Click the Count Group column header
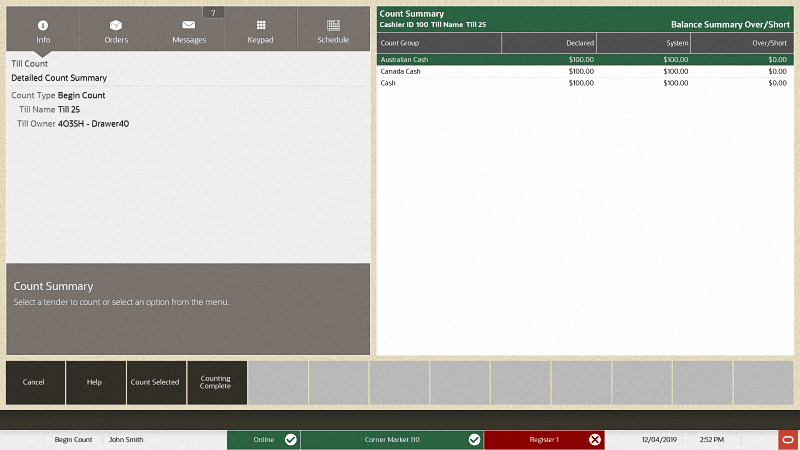This screenshot has height=450, width=800. 439,43
